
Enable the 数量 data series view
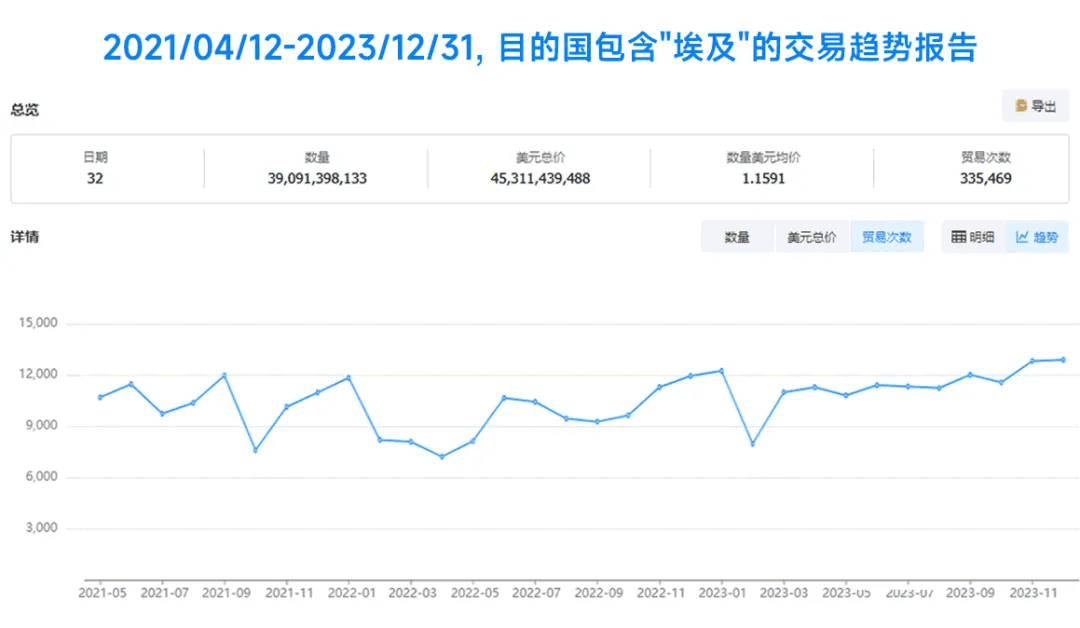click(x=736, y=236)
